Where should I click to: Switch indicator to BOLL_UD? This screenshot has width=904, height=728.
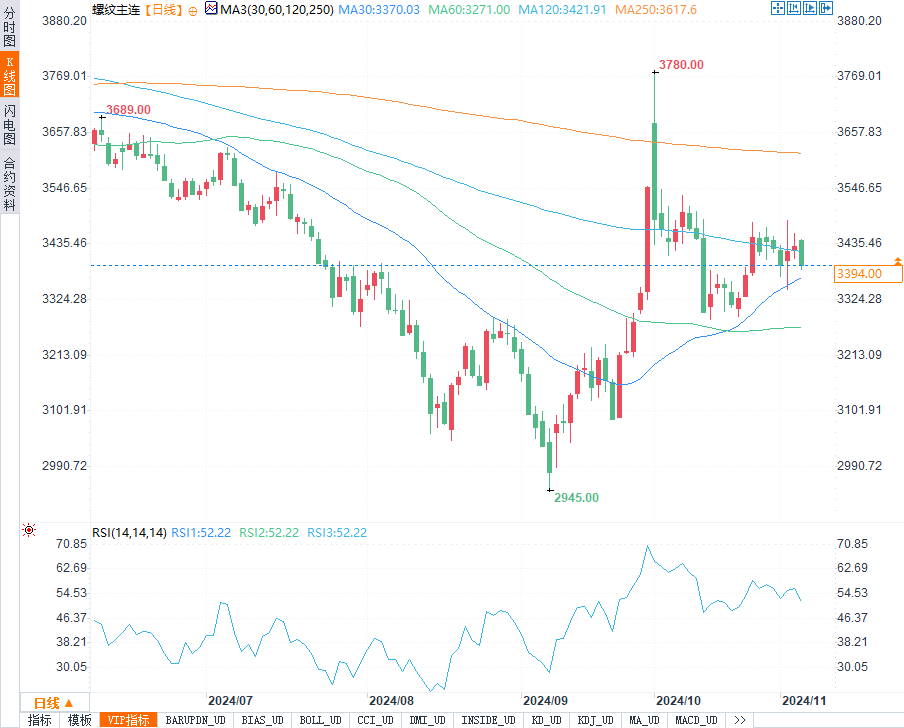[x=319, y=720]
